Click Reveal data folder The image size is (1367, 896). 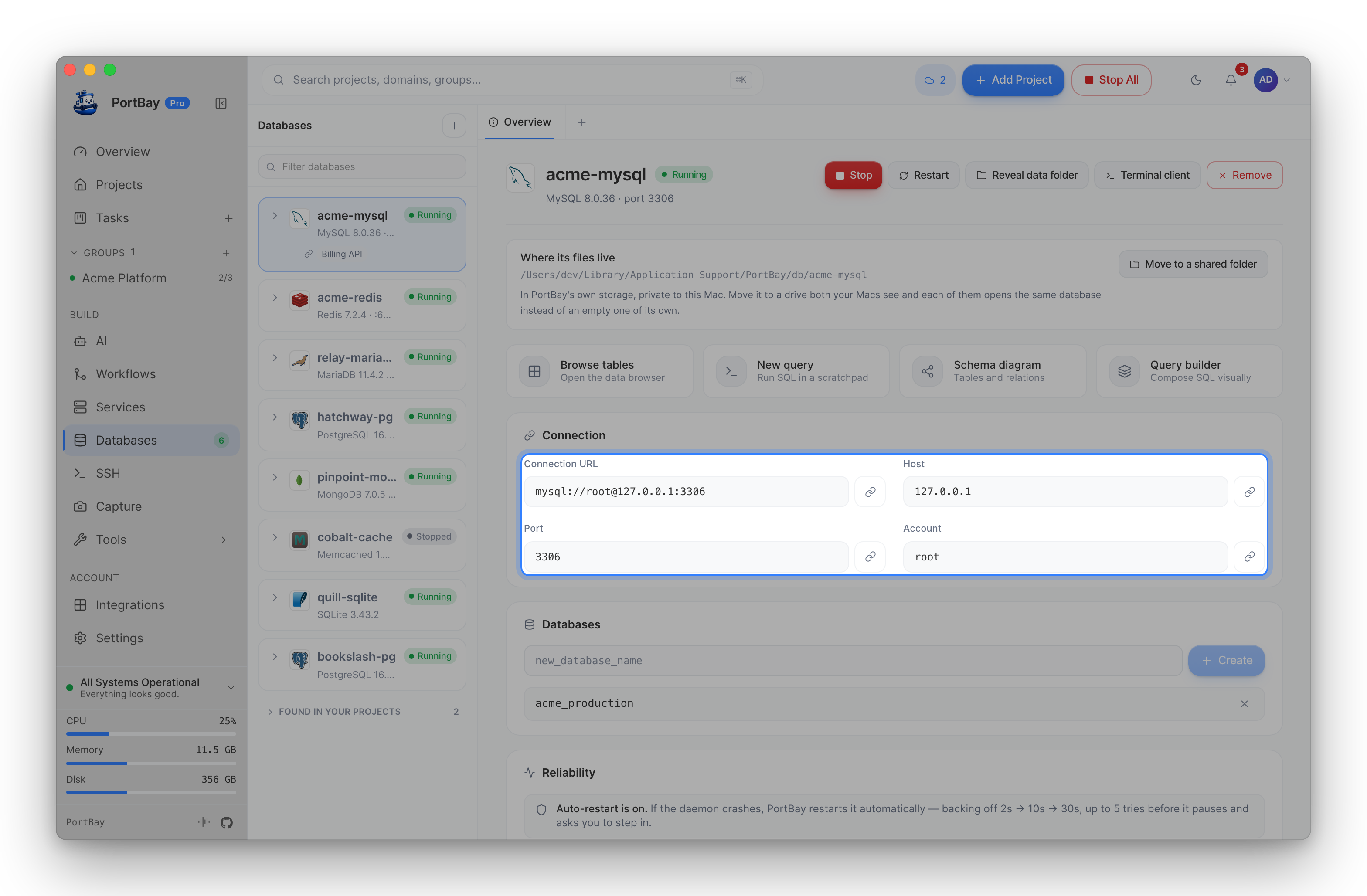(1027, 175)
